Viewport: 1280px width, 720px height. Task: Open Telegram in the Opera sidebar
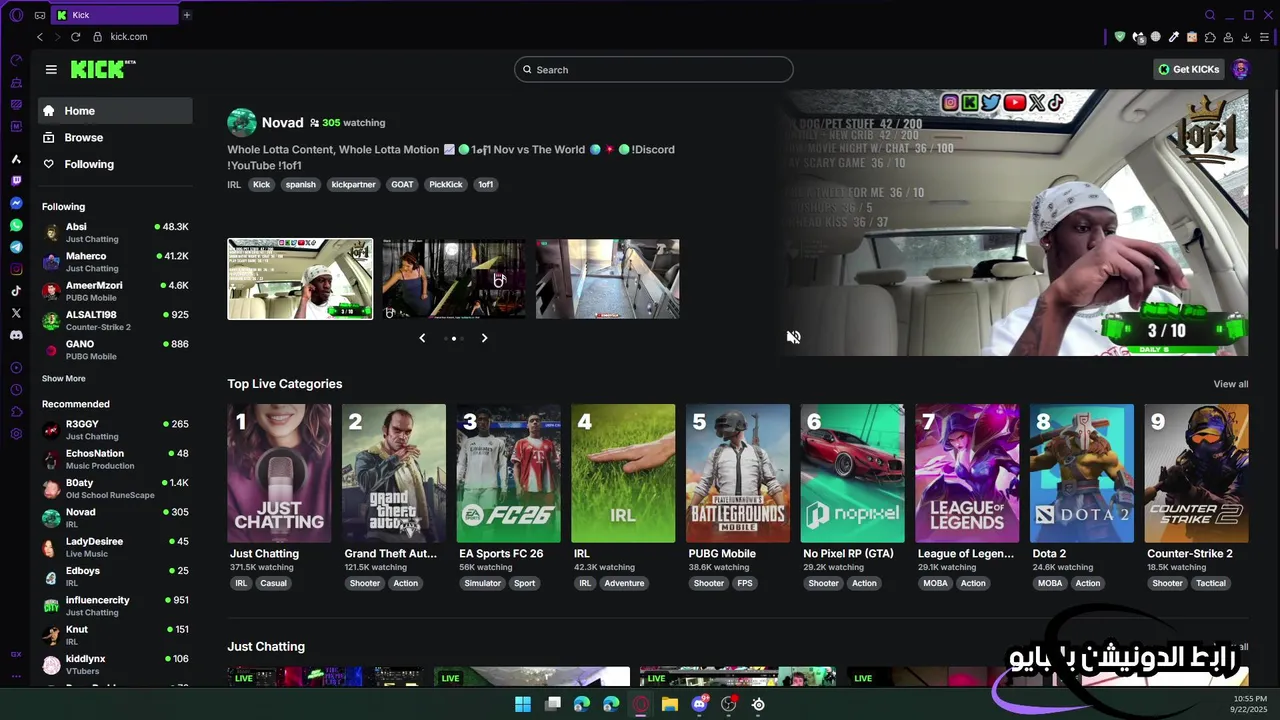coord(16,247)
